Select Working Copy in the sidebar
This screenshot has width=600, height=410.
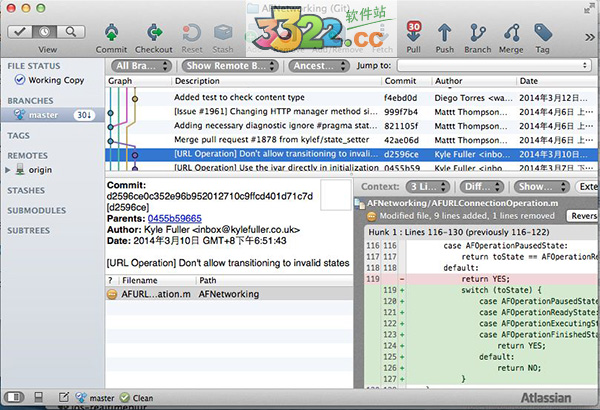[56, 79]
